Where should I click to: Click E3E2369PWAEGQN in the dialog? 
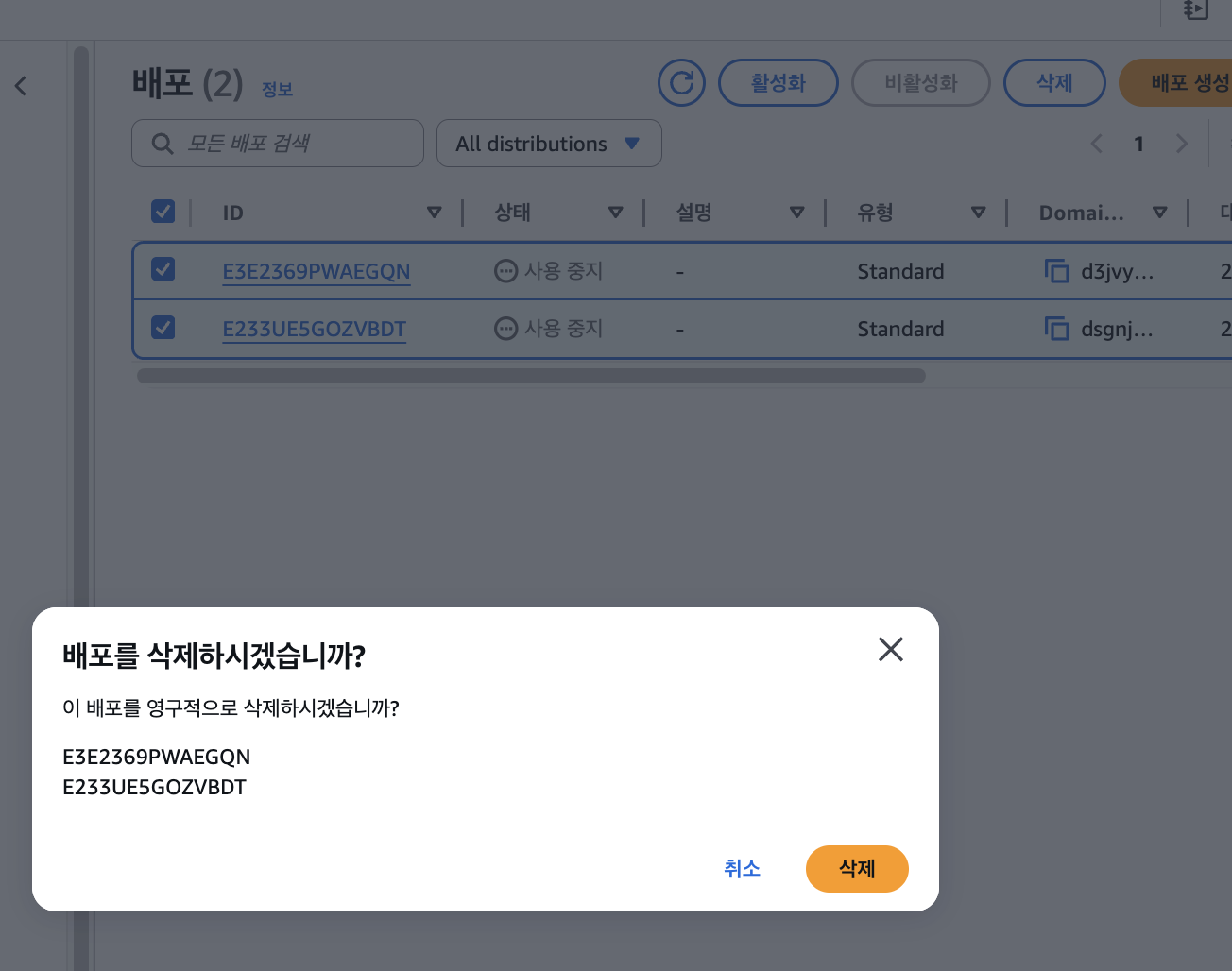click(x=157, y=758)
